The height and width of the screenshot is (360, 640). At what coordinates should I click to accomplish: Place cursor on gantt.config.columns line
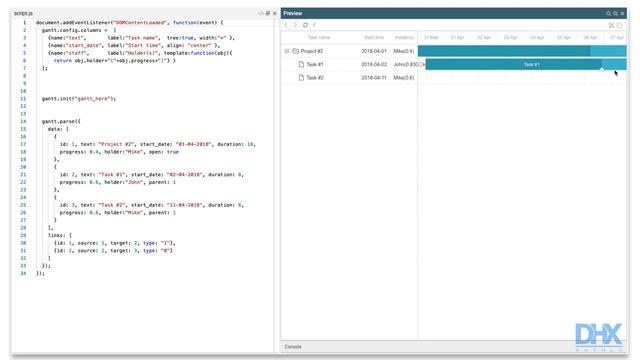point(79,30)
